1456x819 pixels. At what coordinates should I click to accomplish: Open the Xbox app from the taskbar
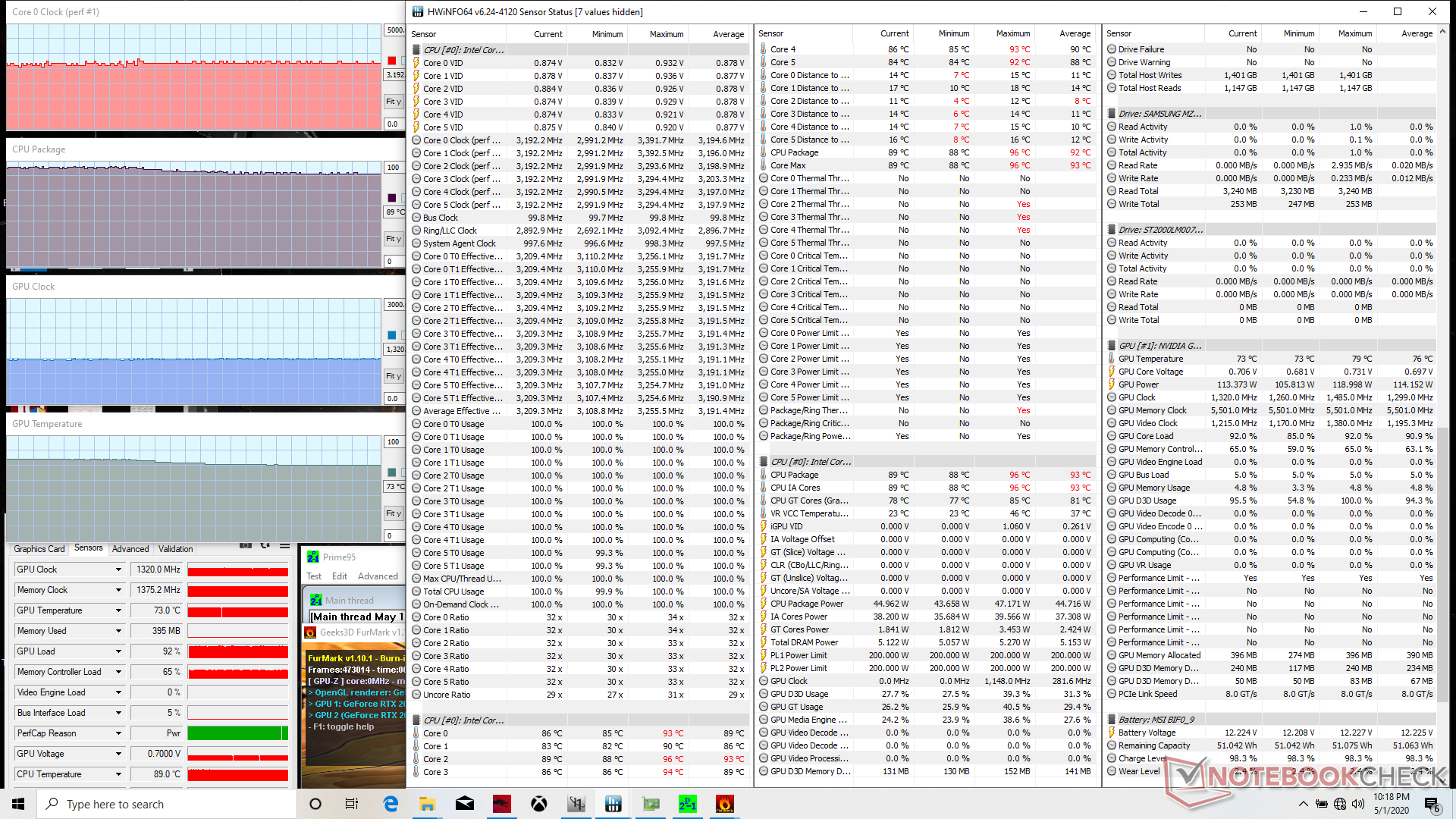coord(539,804)
